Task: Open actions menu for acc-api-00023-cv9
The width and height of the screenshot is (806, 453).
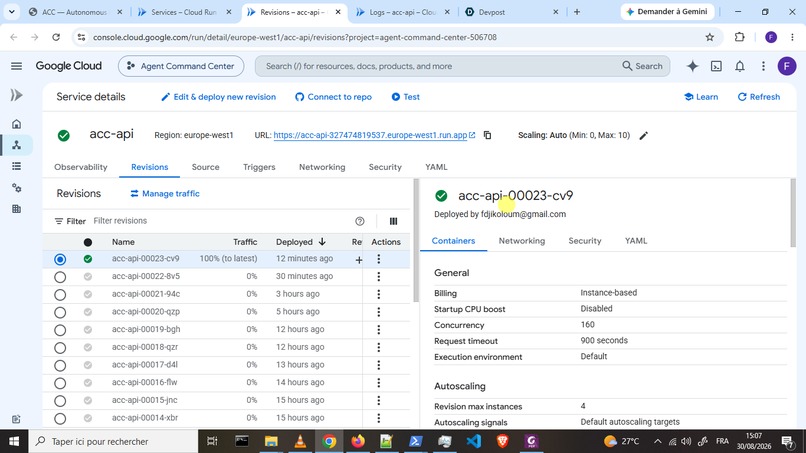Action: [379, 259]
